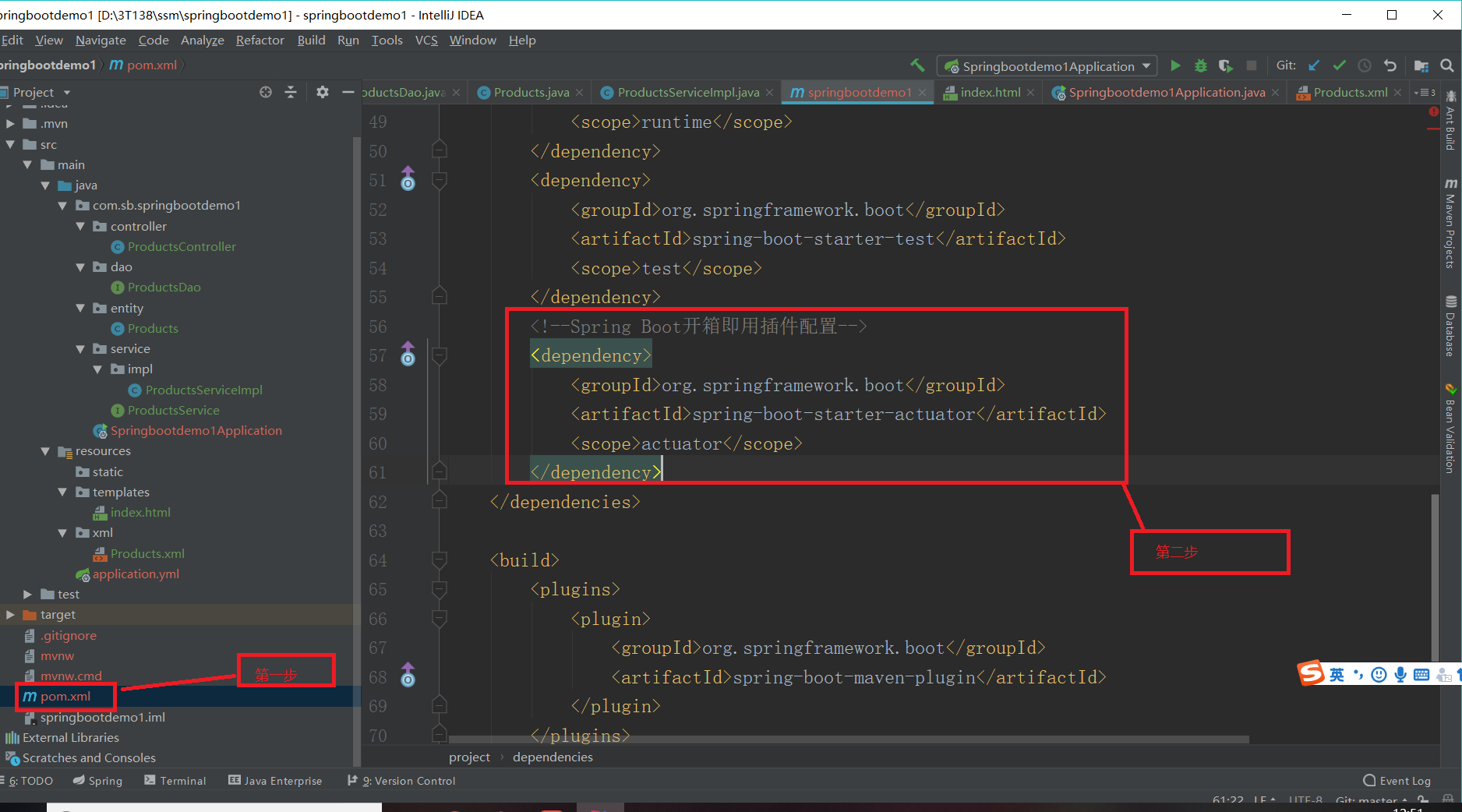Open Search Everywhere magnifier icon

click(1447, 65)
